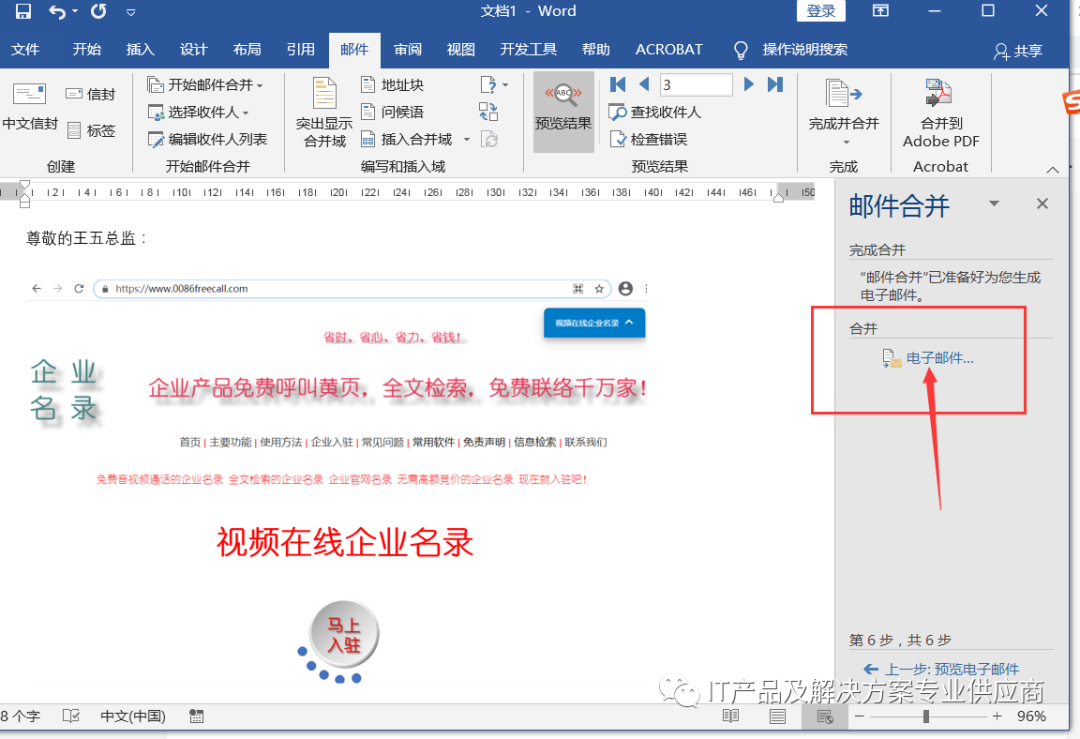Switch to the 视图 tab
Viewport: 1080px width, 739px height.
coord(461,50)
